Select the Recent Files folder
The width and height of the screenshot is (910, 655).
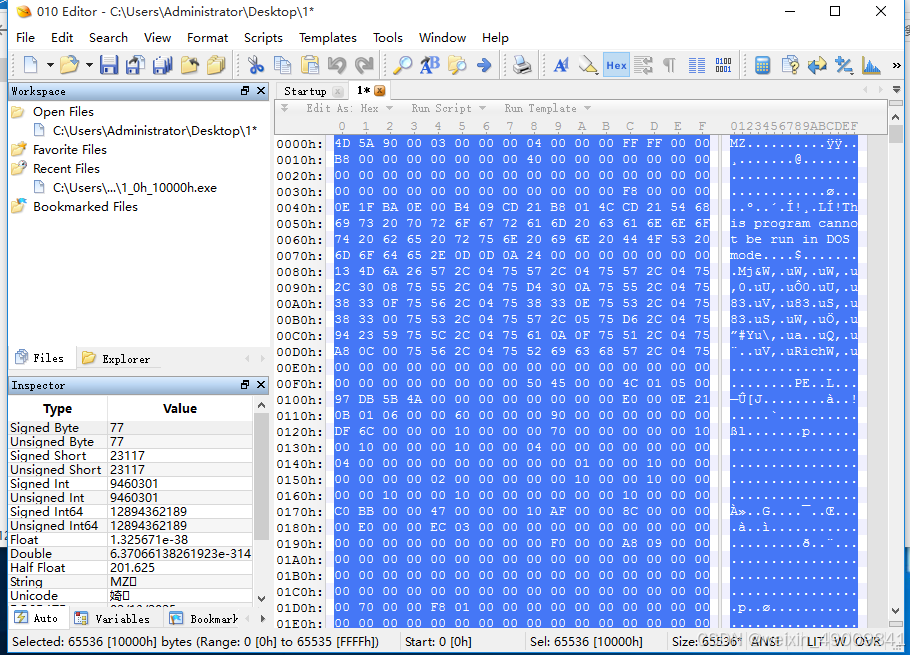66,169
